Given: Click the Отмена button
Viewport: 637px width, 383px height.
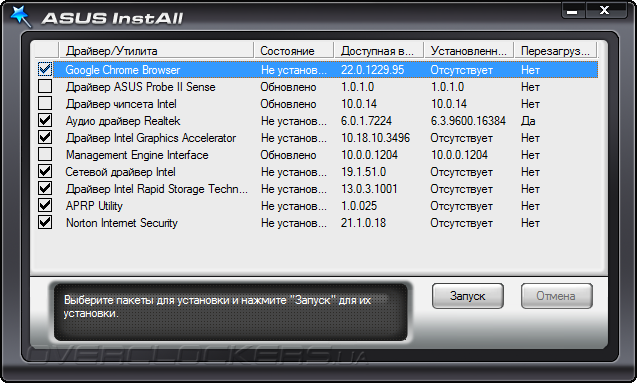Looking at the screenshot, I should pyautogui.click(x=557, y=296).
